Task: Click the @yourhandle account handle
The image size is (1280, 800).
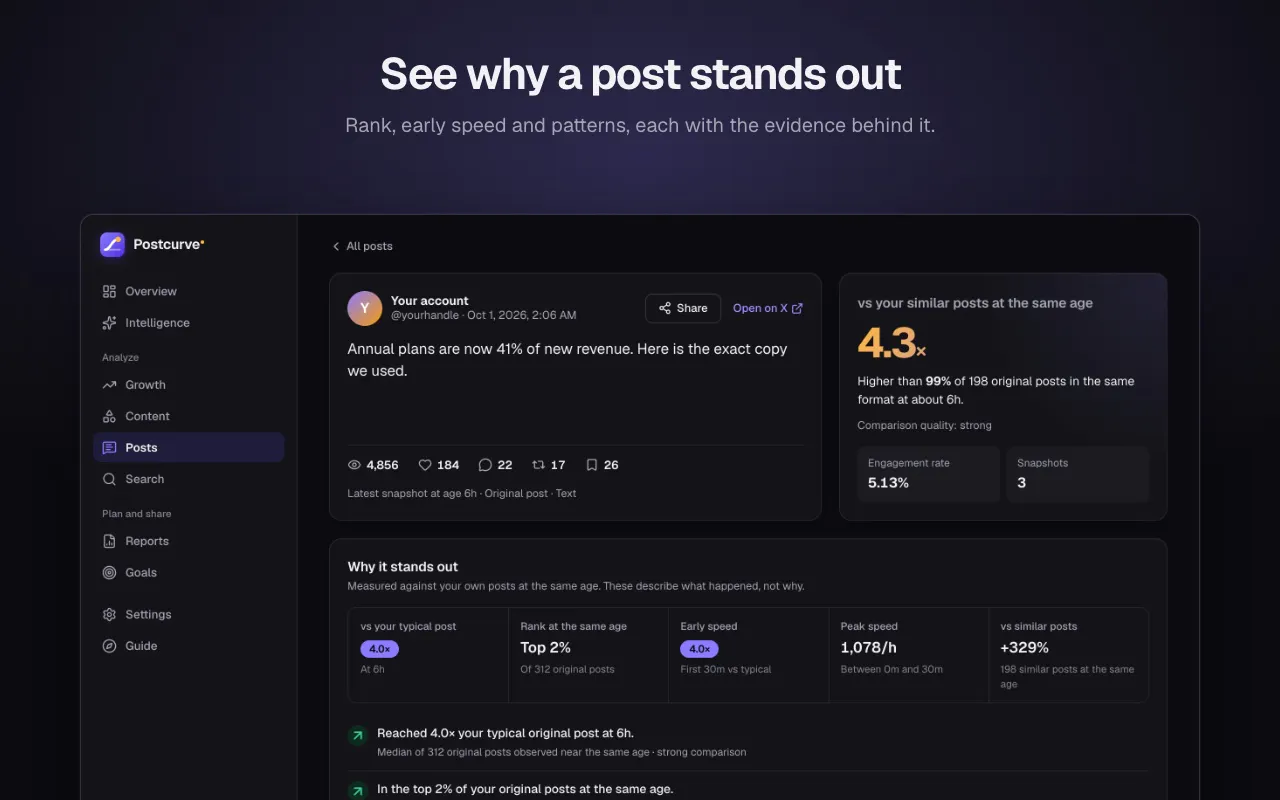Action: (x=424, y=315)
